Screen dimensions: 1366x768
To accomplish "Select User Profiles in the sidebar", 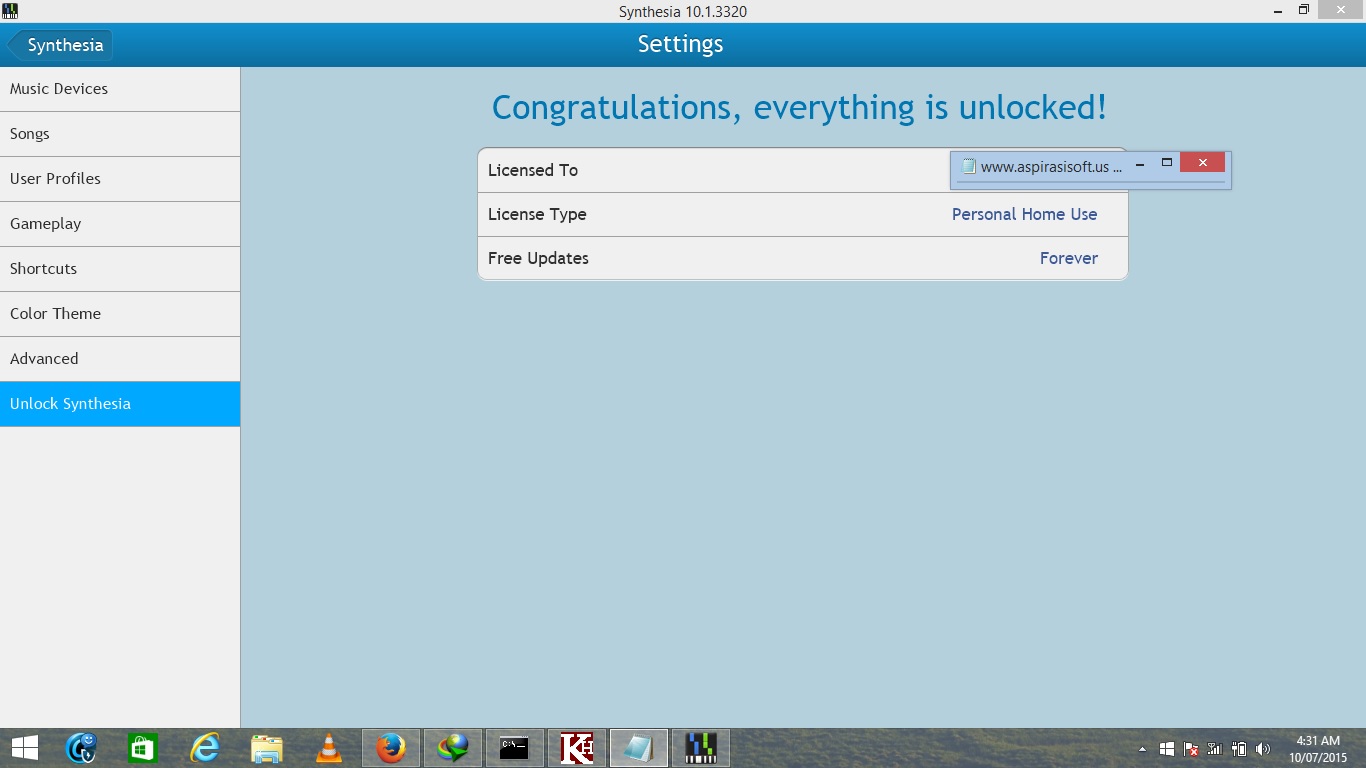I will point(120,179).
